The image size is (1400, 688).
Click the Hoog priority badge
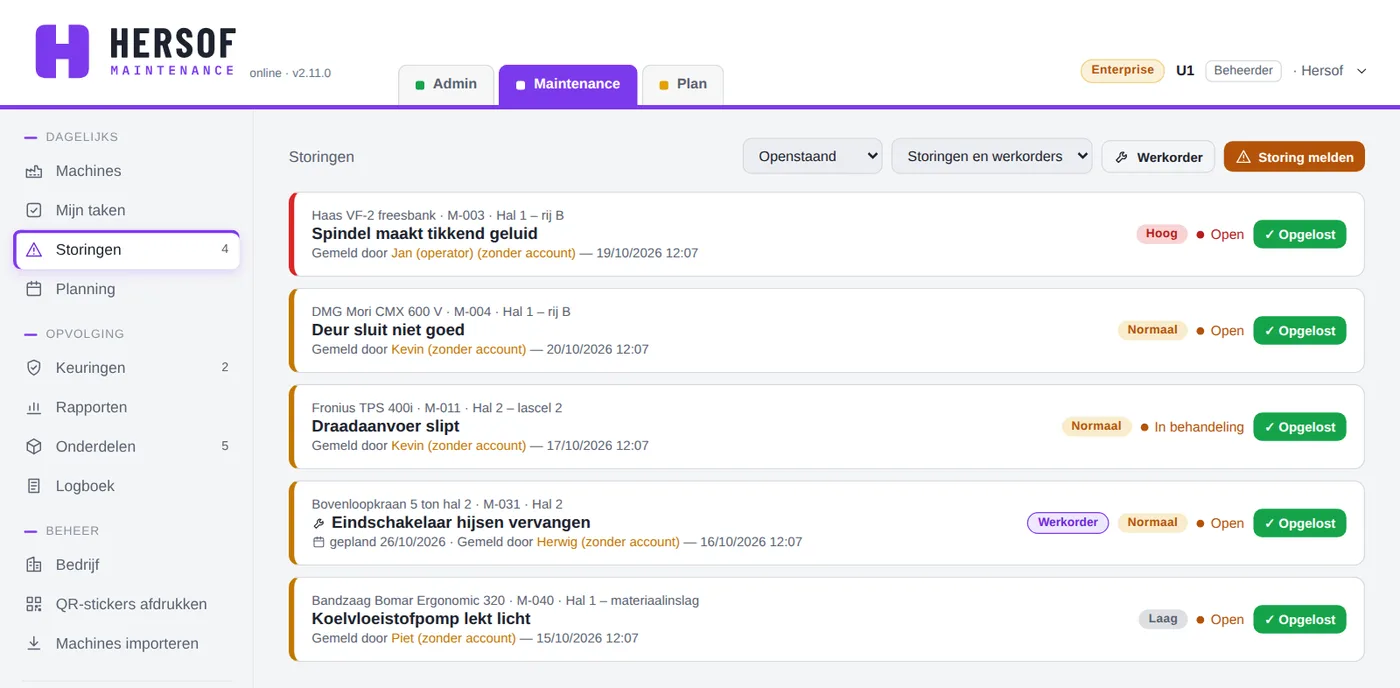1161,234
